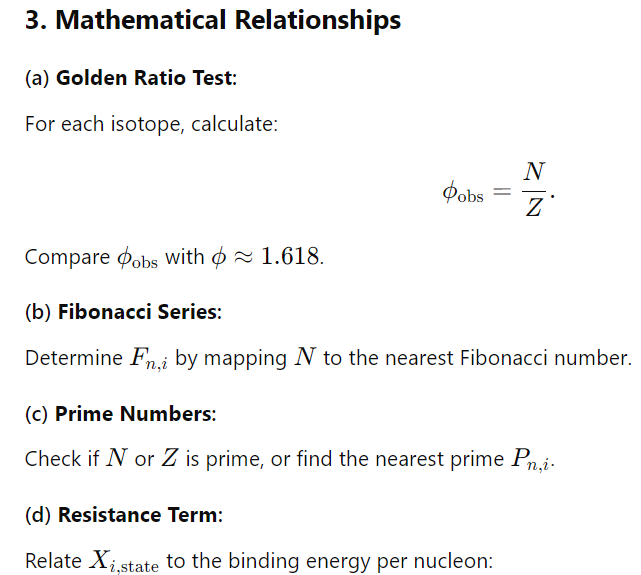Click the text 'Check if' in the prime line
Viewport: 641px width, 575px height.
pos(62,459)
